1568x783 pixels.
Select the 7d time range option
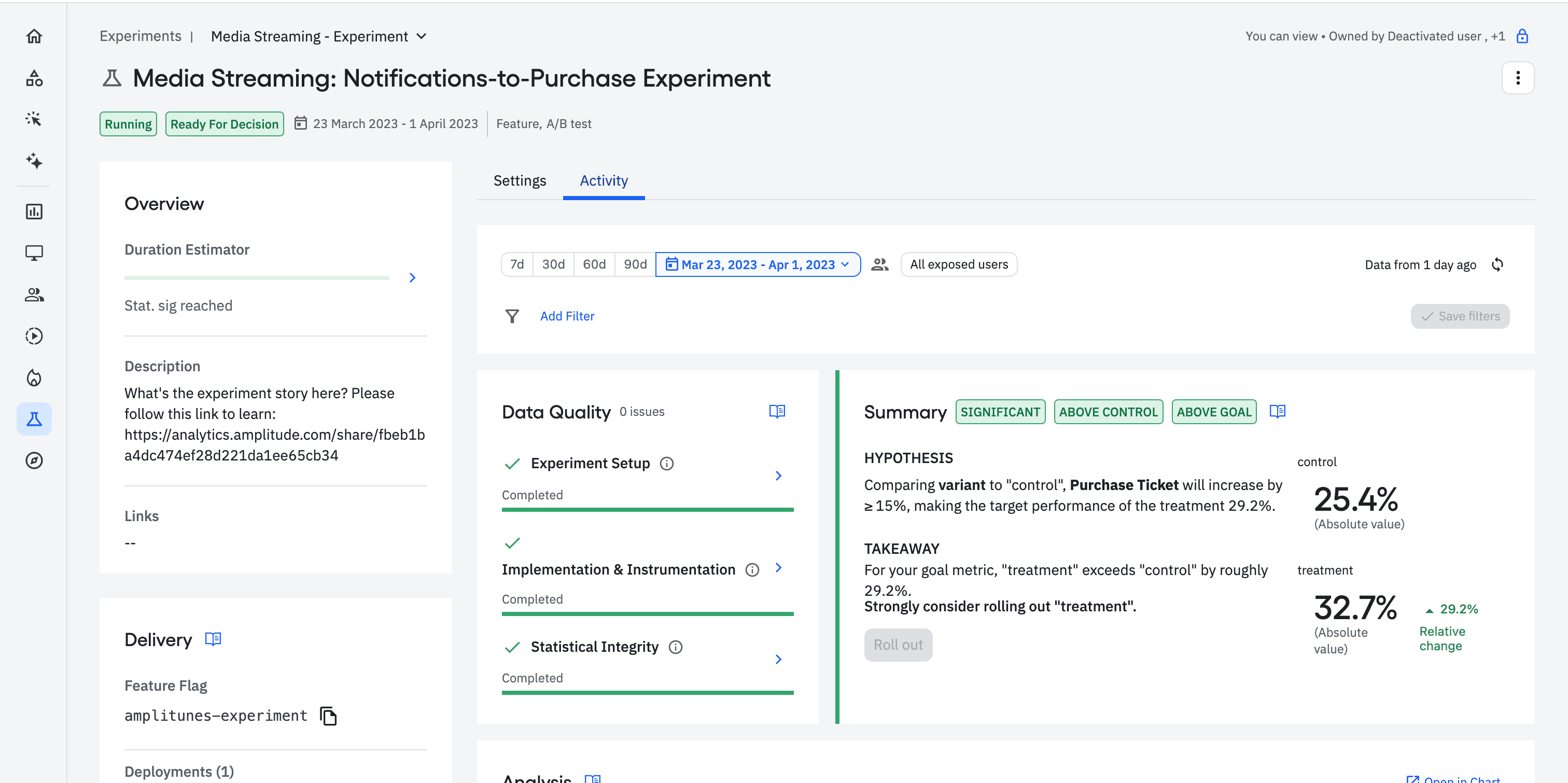(517, 264)
